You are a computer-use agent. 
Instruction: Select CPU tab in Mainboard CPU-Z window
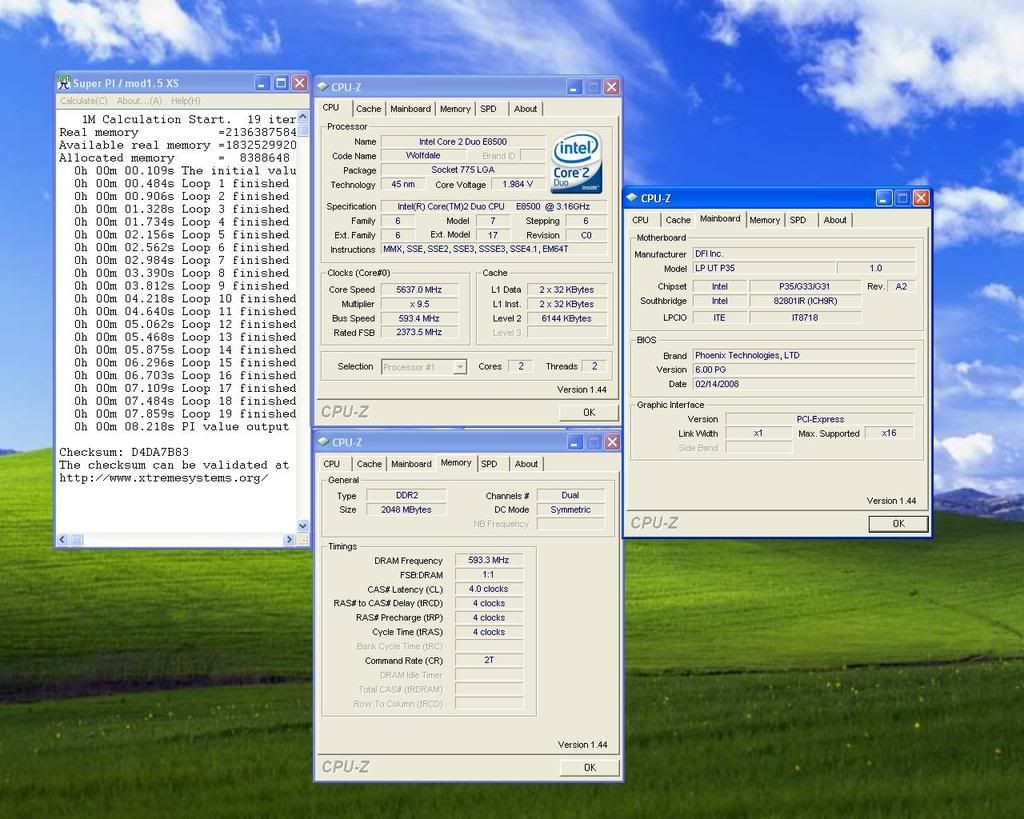pos(640,220)
